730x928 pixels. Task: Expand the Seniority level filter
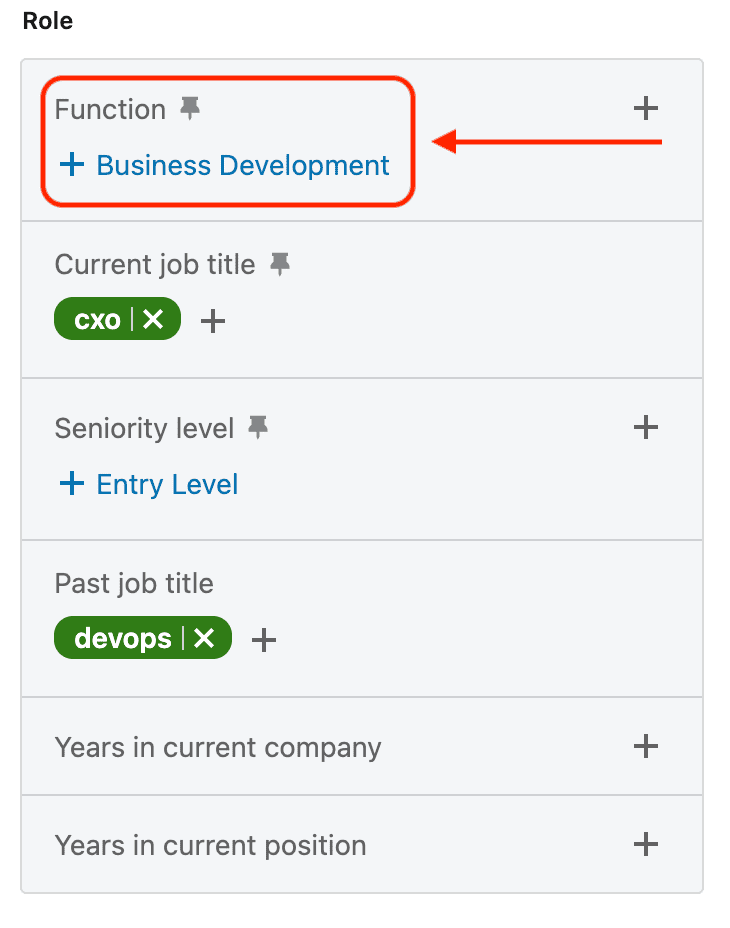pyautogui.click(x=646, y=428)
